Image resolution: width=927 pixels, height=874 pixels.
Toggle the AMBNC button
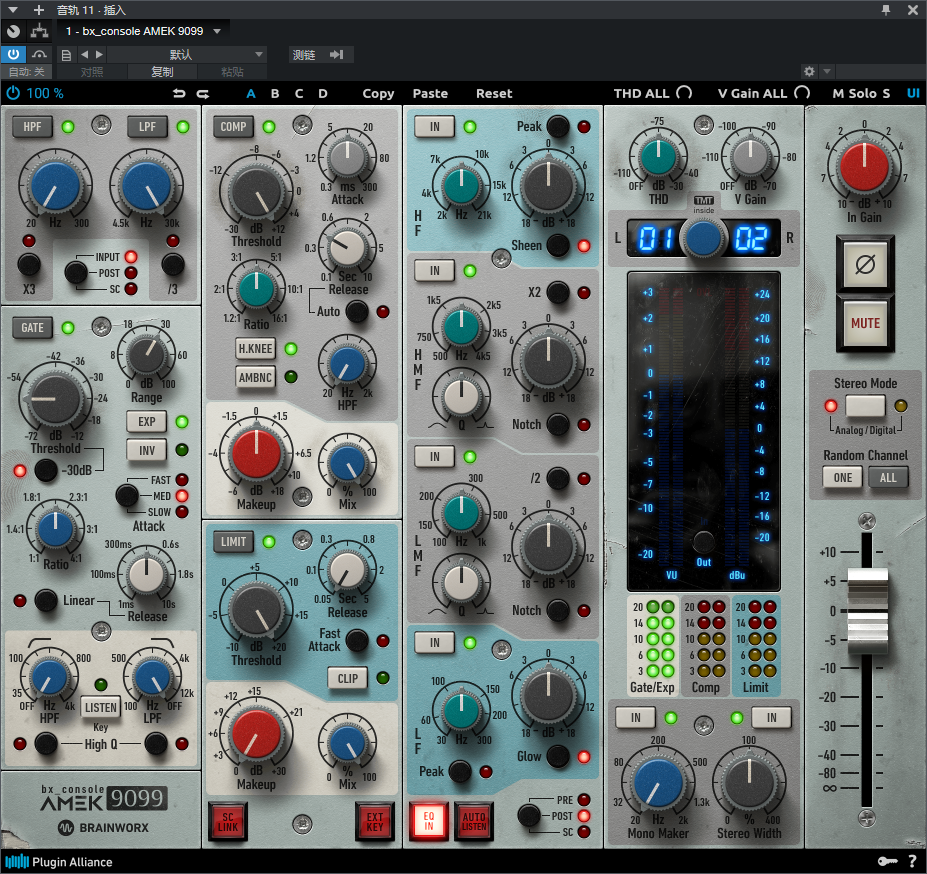tap(255, 377)
